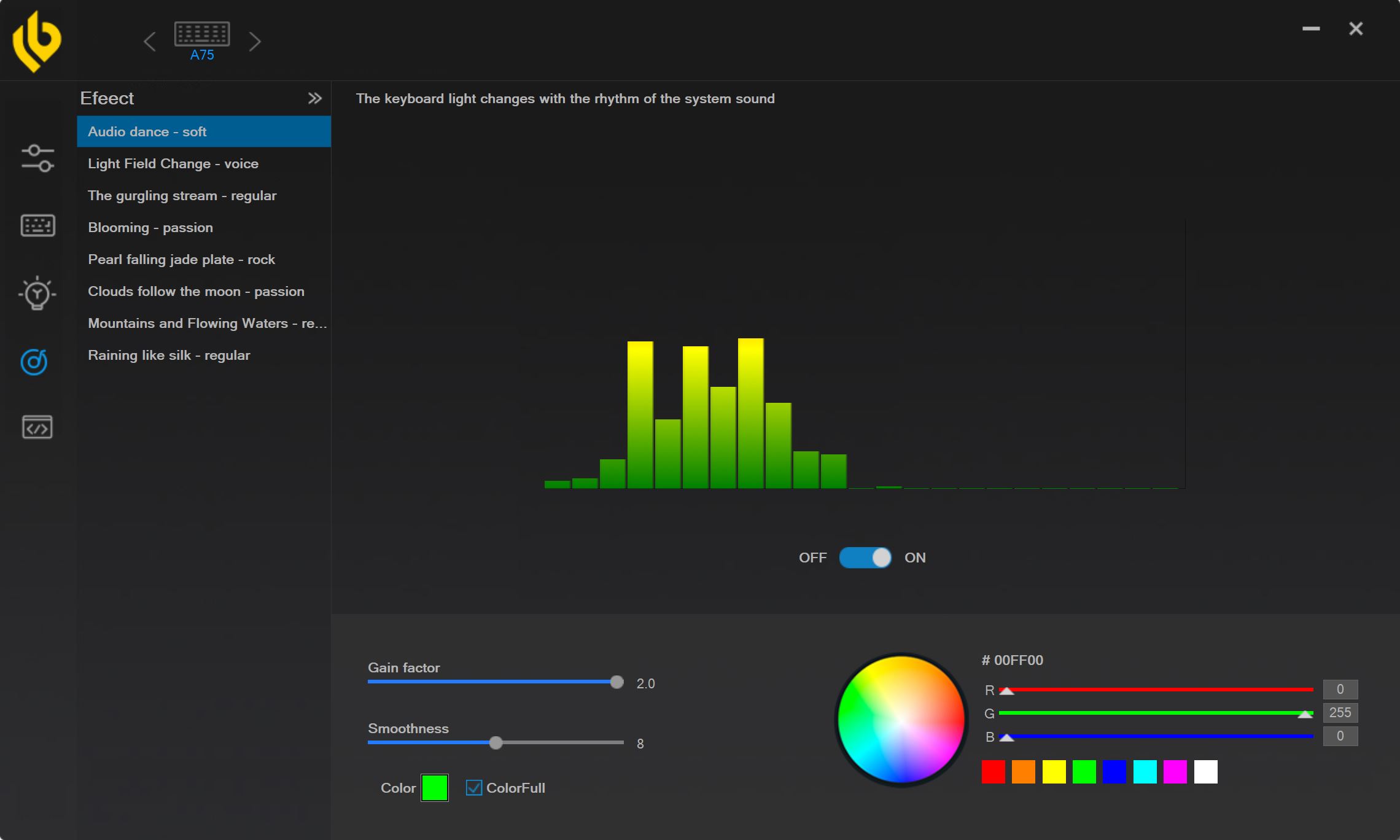
Task: Uncheck the ColorFull checkbox
Action: point(474,788)
